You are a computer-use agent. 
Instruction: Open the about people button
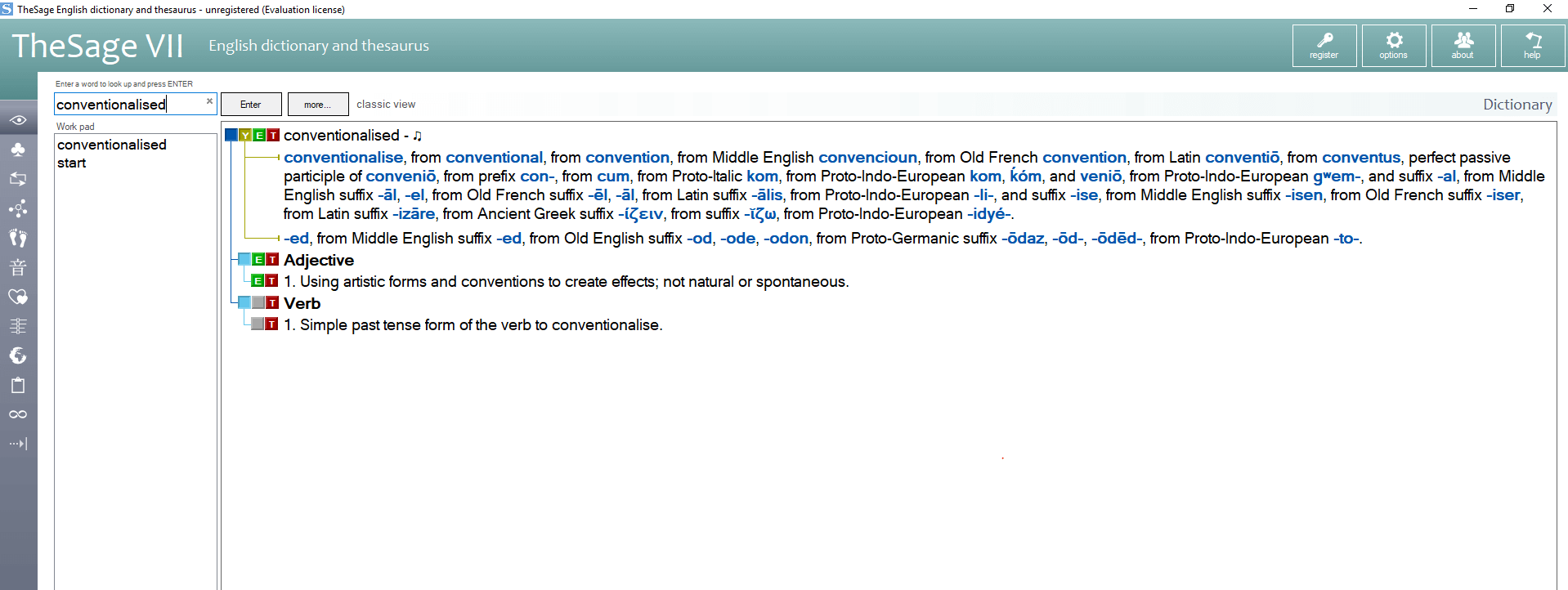point(1463,46)
